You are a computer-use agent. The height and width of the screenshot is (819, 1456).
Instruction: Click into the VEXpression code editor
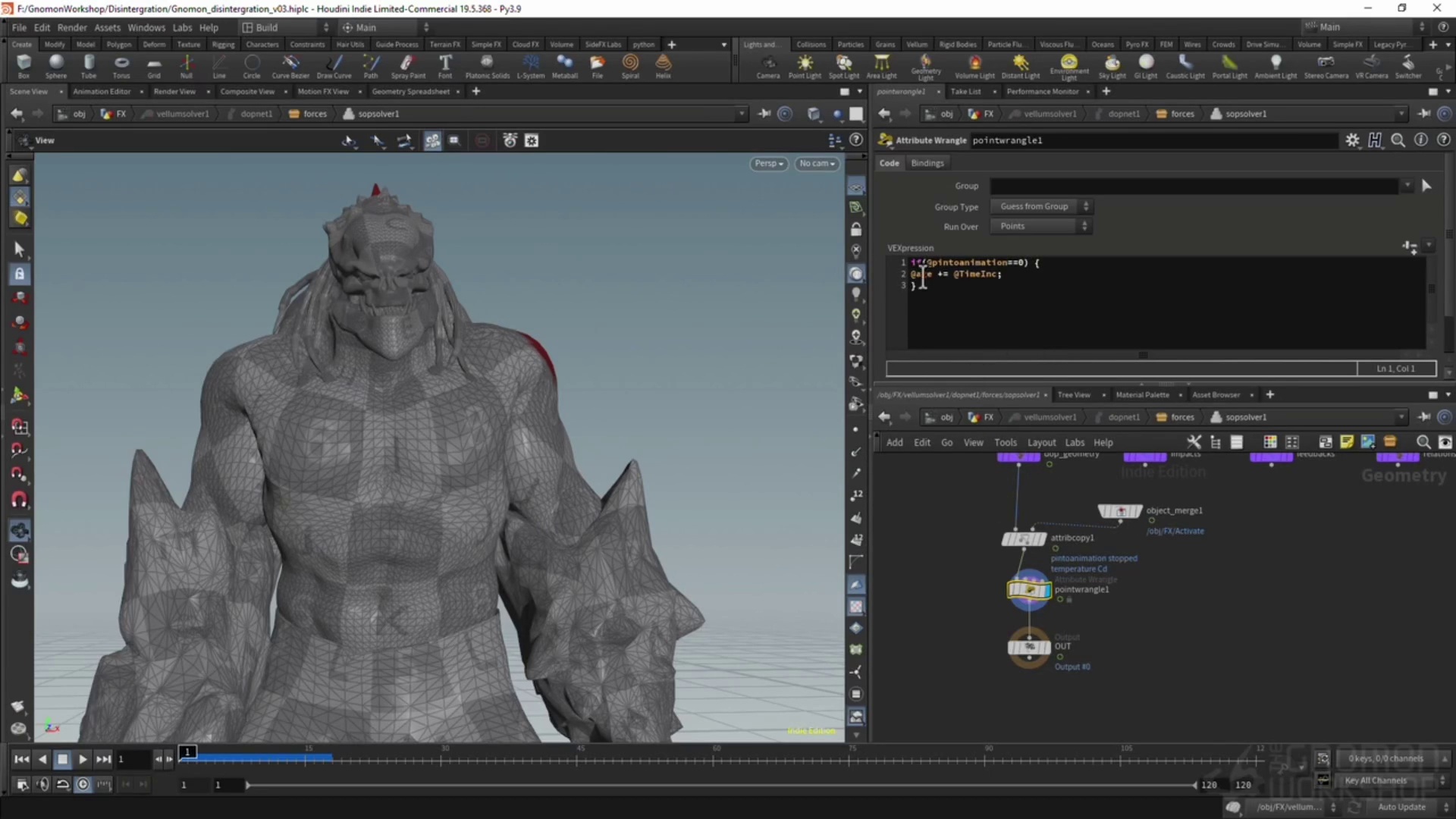[1166, 303]
